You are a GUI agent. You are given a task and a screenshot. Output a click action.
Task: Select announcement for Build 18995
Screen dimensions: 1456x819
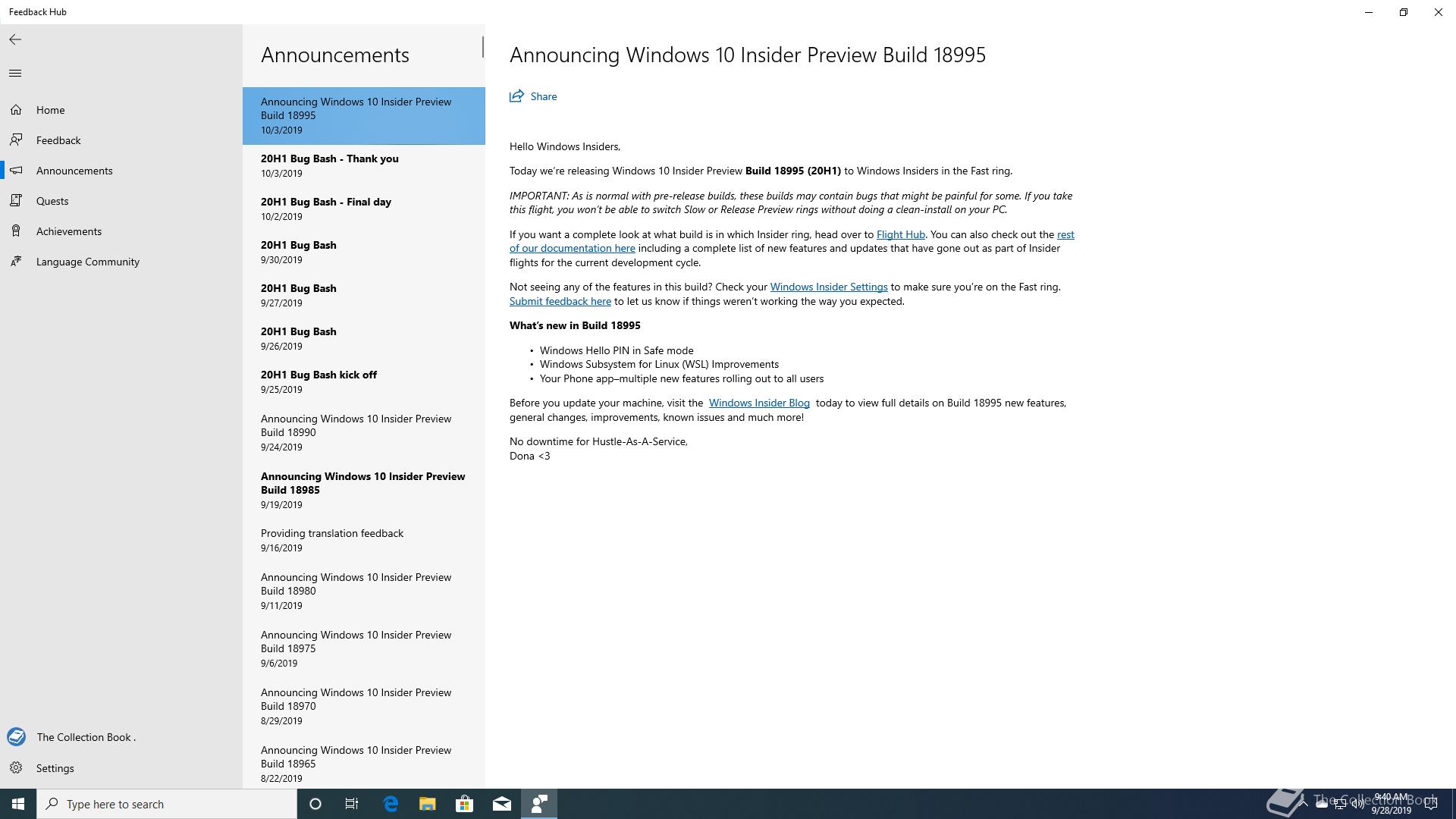pyautogui.click(x=364, y=115)
